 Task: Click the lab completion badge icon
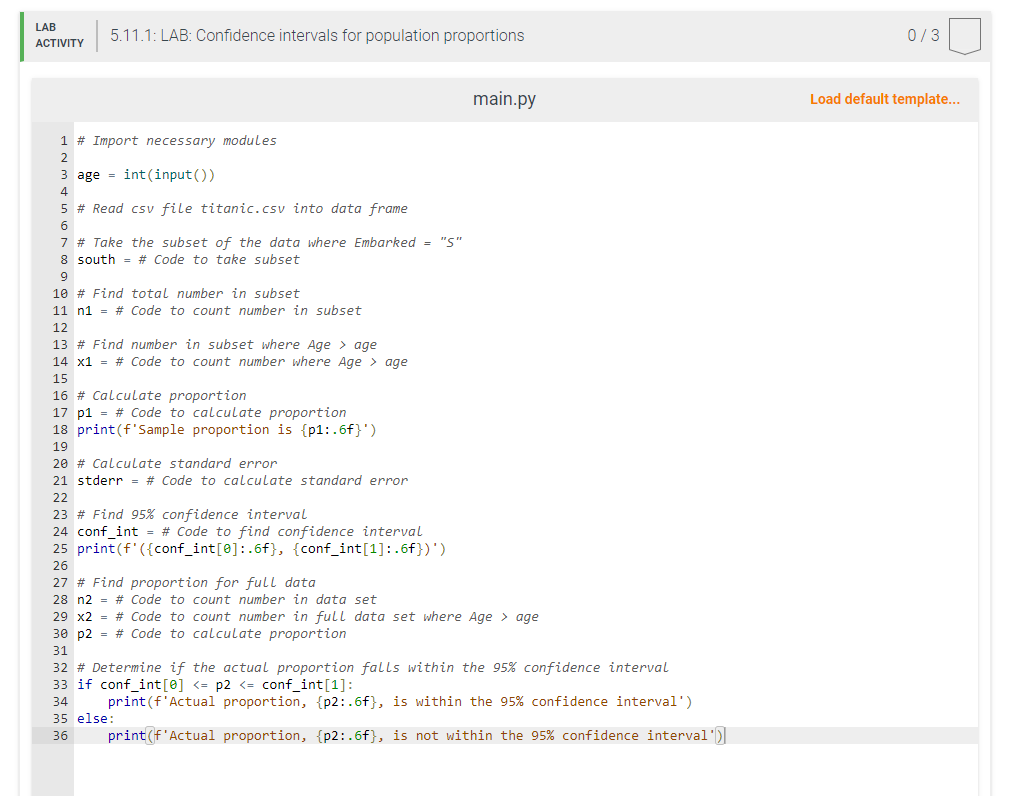tap(963, 34)
